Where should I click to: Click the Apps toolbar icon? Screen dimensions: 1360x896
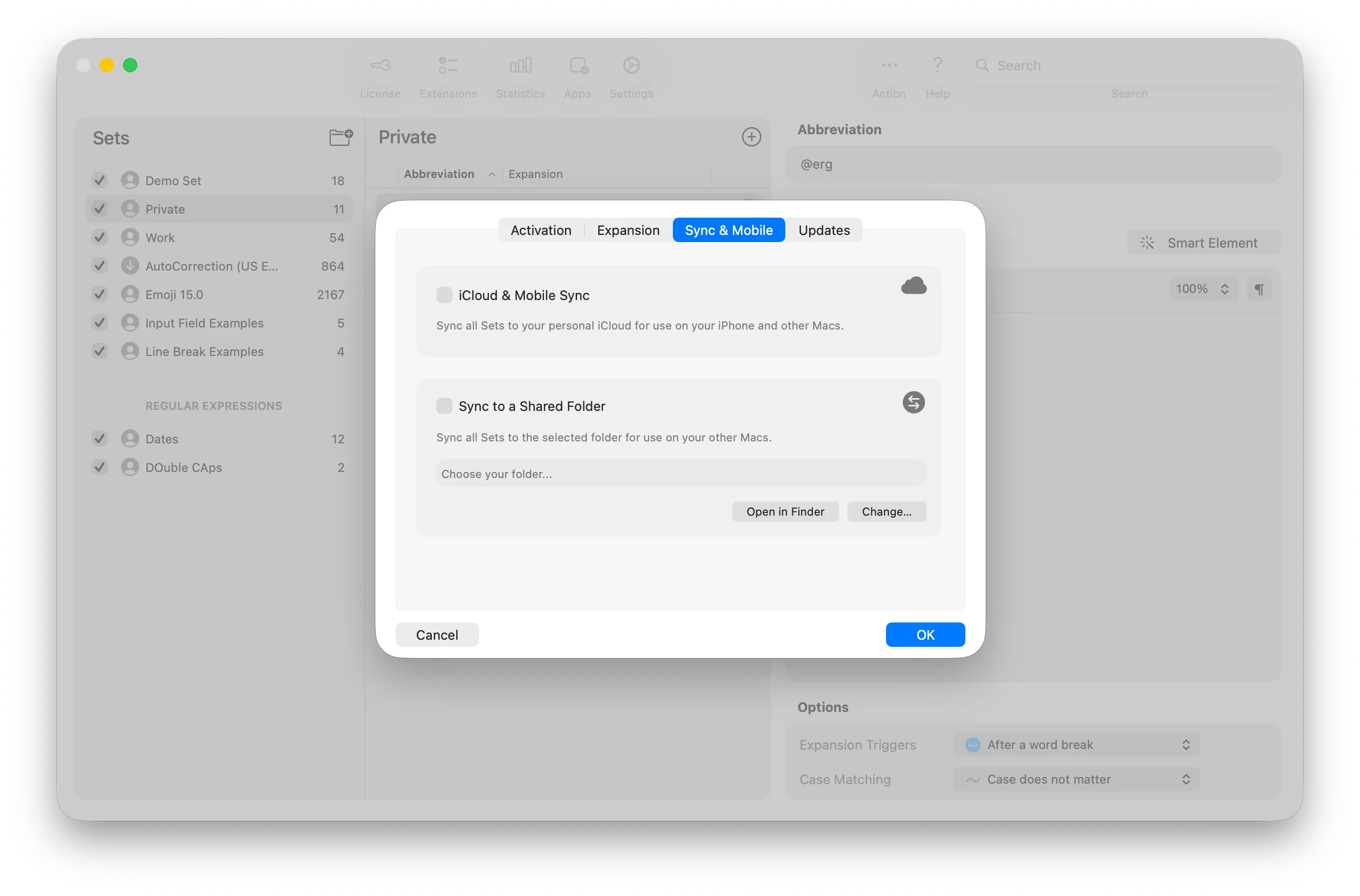[578, 66]
